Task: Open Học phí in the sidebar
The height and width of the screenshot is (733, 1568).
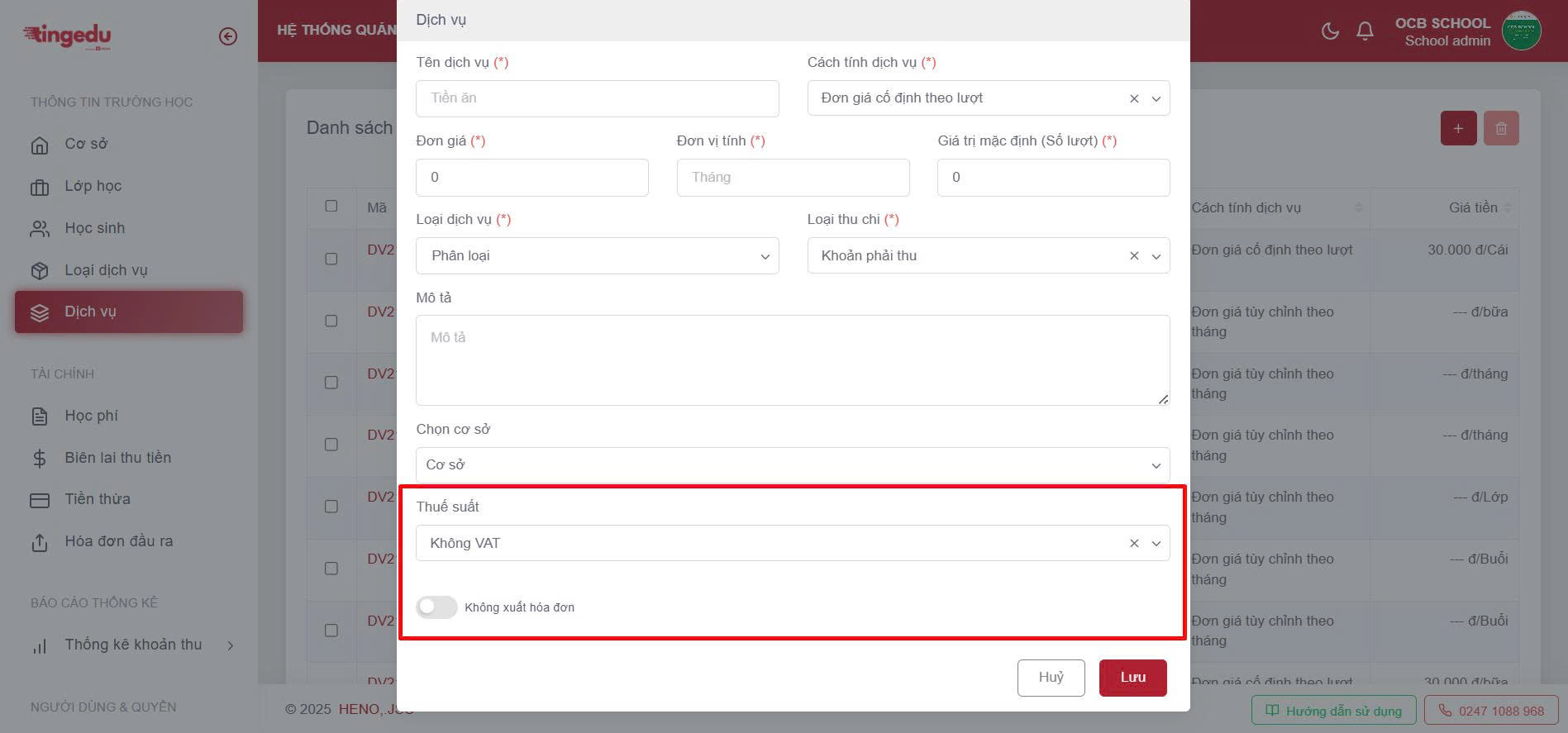Action: pyautogui.click(x=91, y=416)
